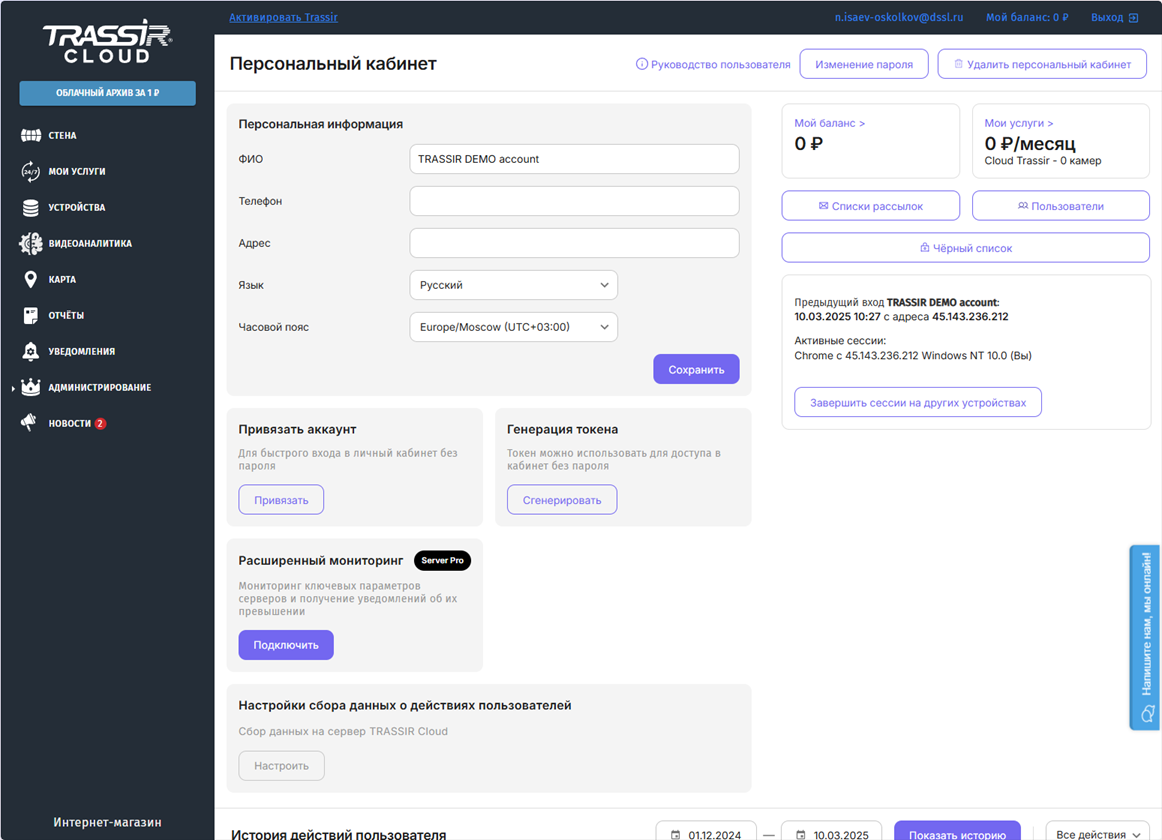Open the Интернет-магазин sidebar item
This screenshot has height=840, width=1162.
pos(107,822)
